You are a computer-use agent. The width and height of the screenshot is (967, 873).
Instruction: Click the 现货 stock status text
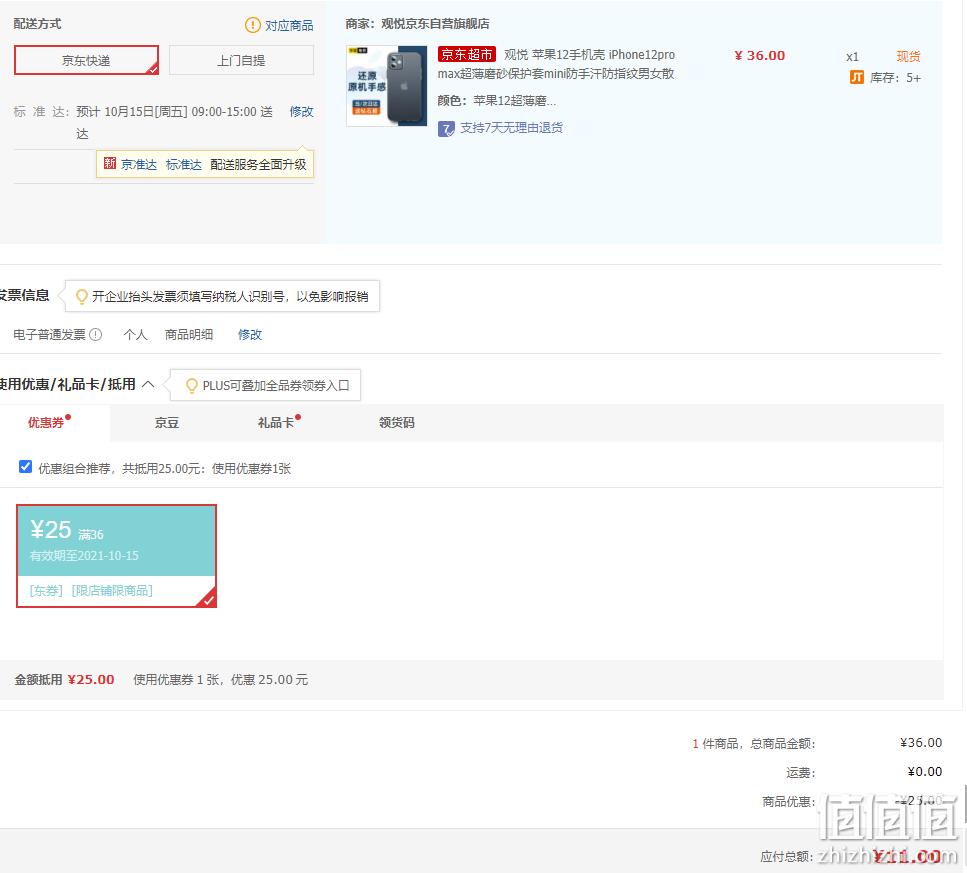coord(908,56)
